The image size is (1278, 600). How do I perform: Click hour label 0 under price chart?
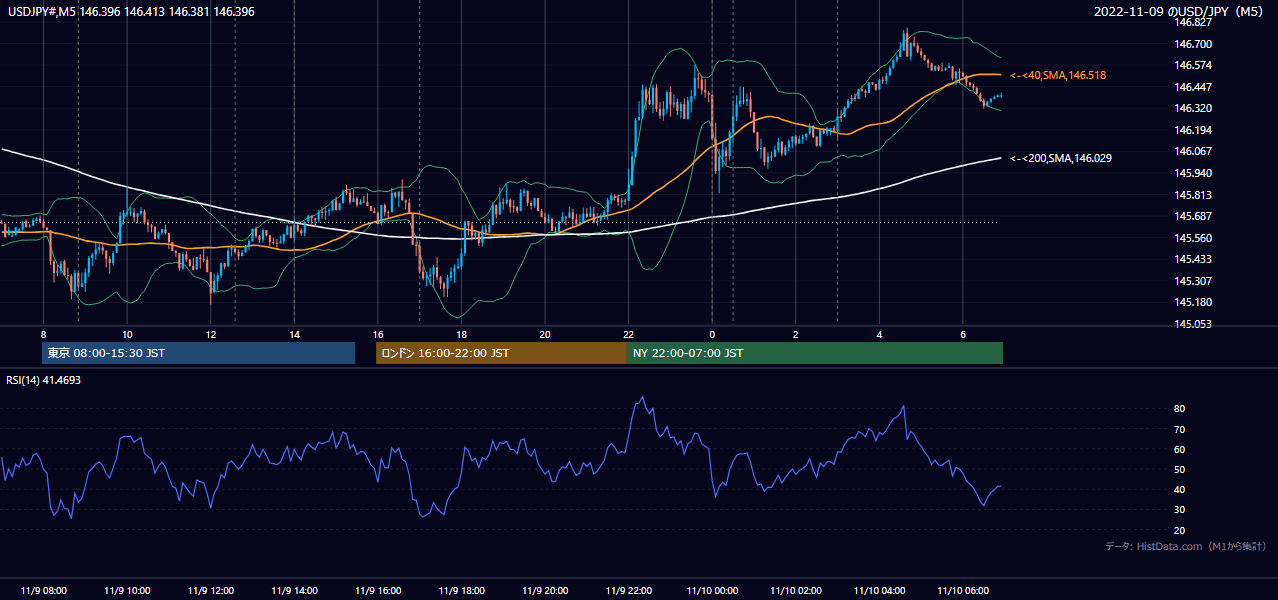(712, 334)
